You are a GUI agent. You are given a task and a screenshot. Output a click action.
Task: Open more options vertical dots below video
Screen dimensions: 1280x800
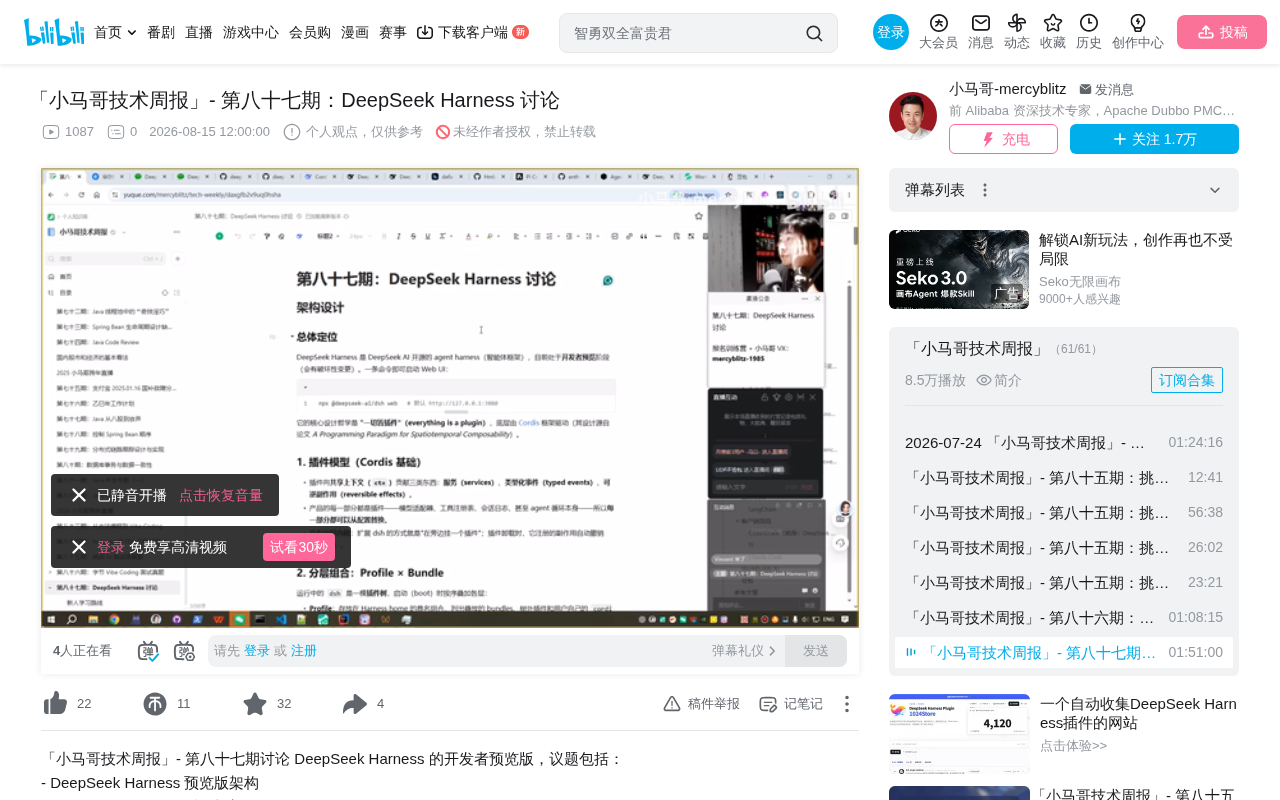846,704
